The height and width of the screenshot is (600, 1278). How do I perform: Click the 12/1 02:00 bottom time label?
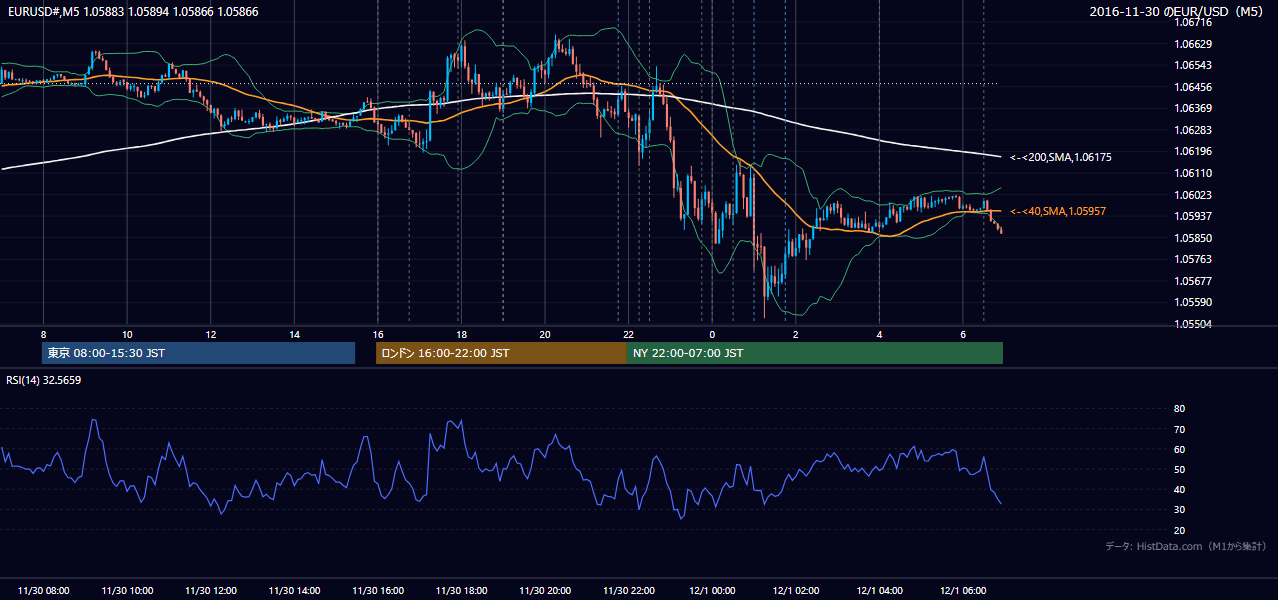(795, 591)
